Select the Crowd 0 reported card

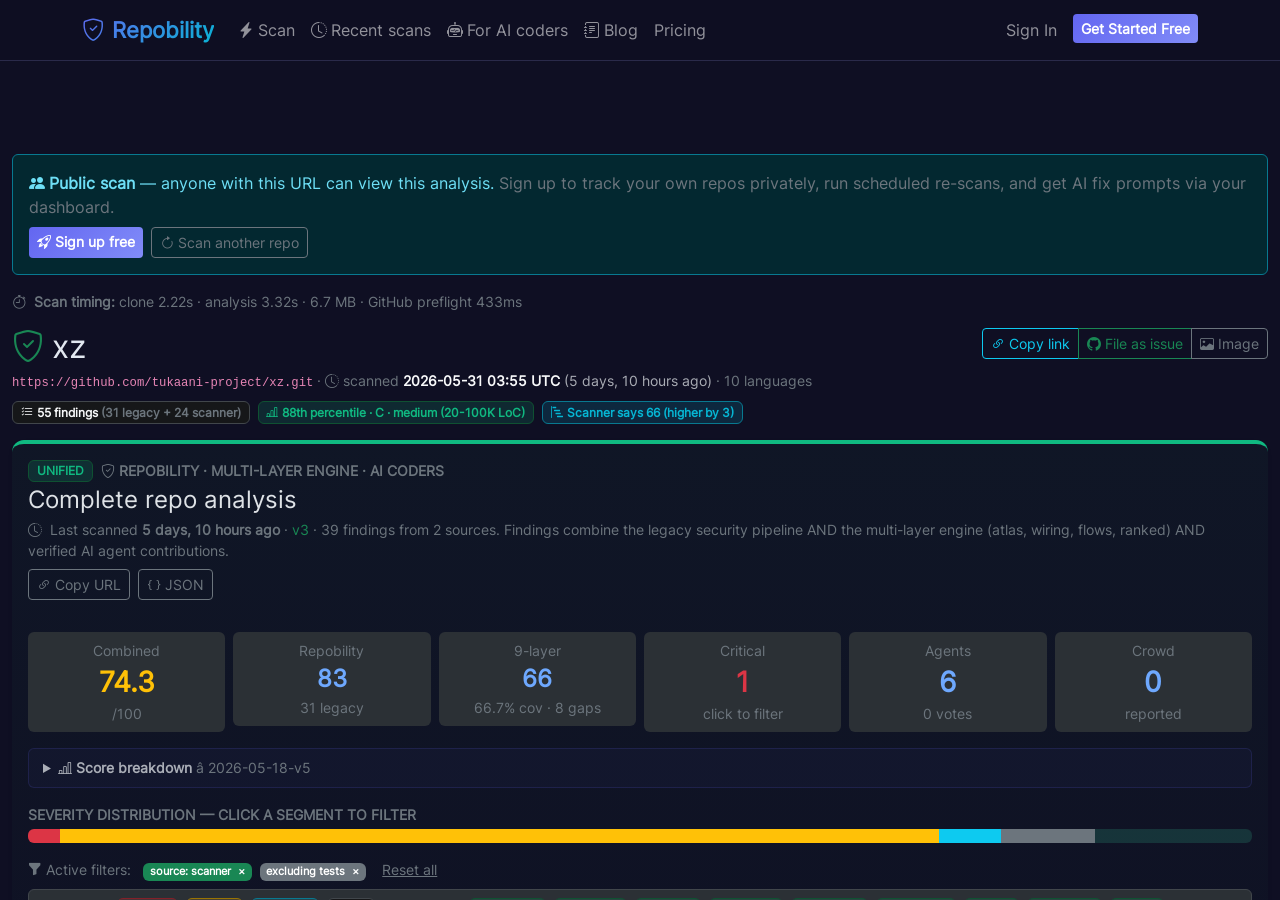click(x=1153, y=682)
